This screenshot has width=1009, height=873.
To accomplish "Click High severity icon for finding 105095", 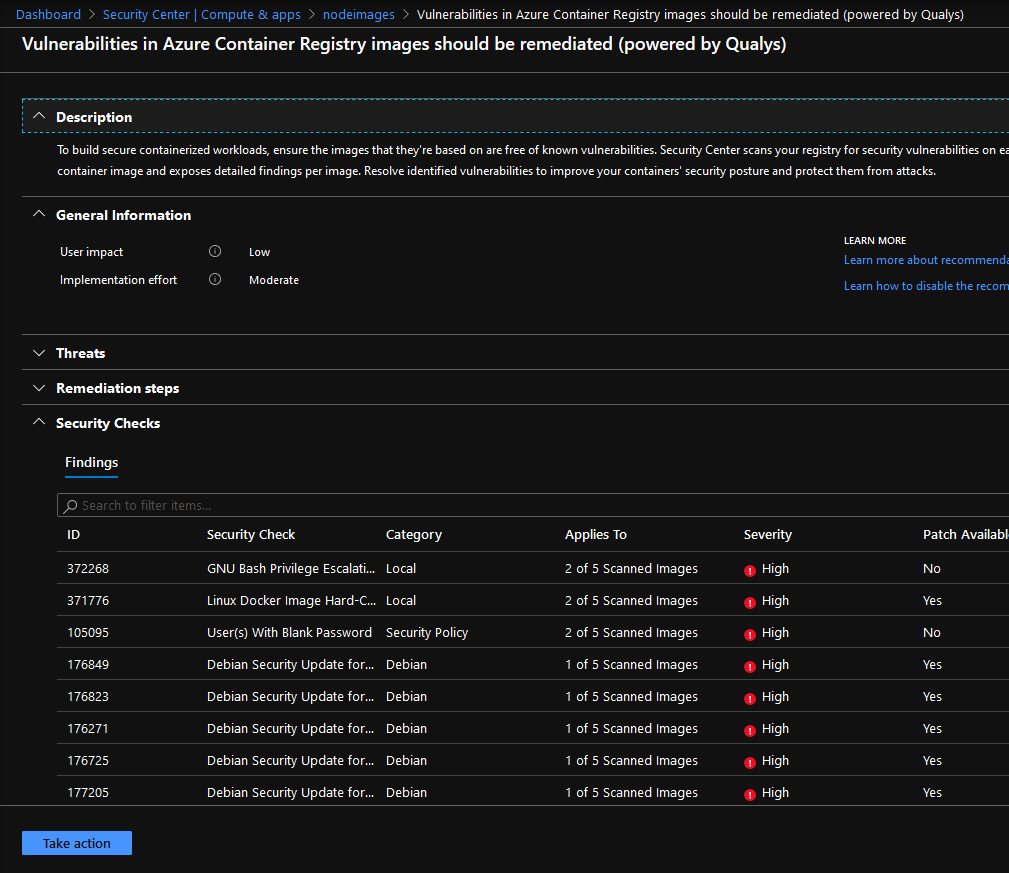I will point(750,634).
